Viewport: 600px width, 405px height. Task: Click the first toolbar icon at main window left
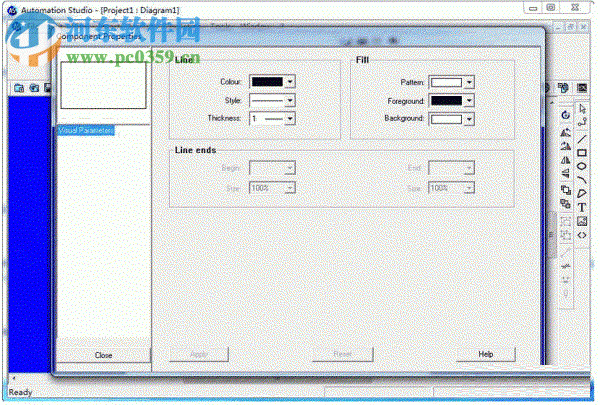click(x=19, y=88)
